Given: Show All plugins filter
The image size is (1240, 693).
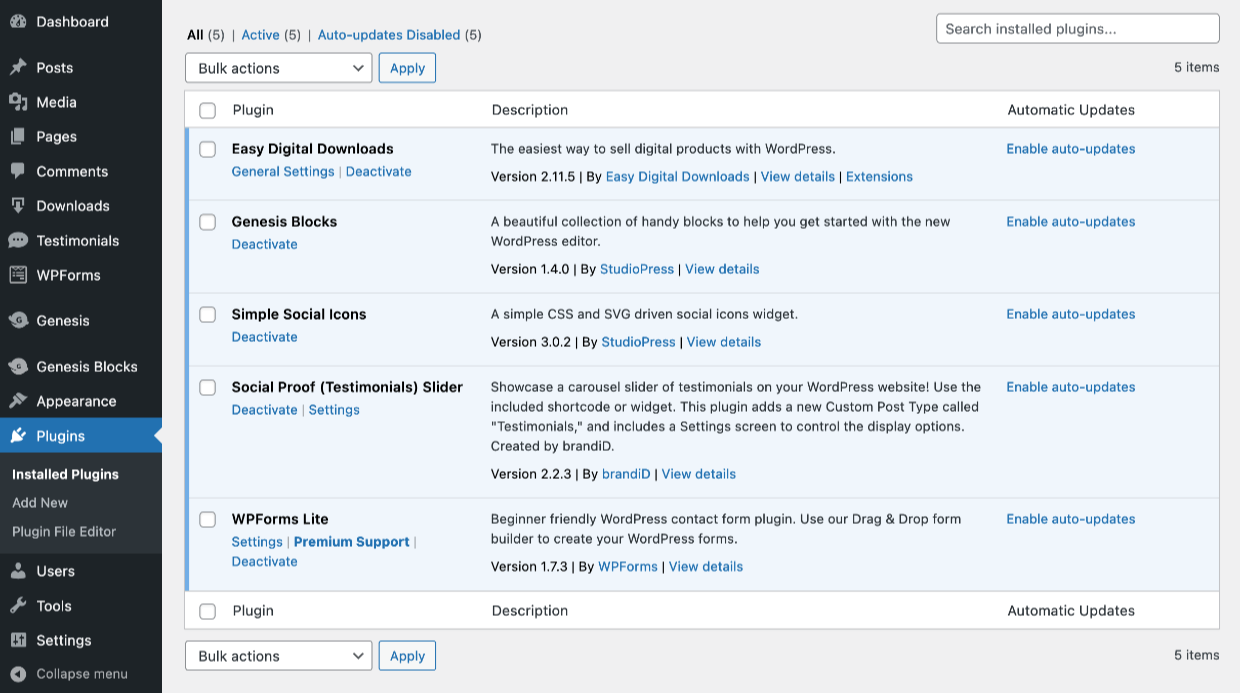Looking at the screenshot, I should point(195,35).
